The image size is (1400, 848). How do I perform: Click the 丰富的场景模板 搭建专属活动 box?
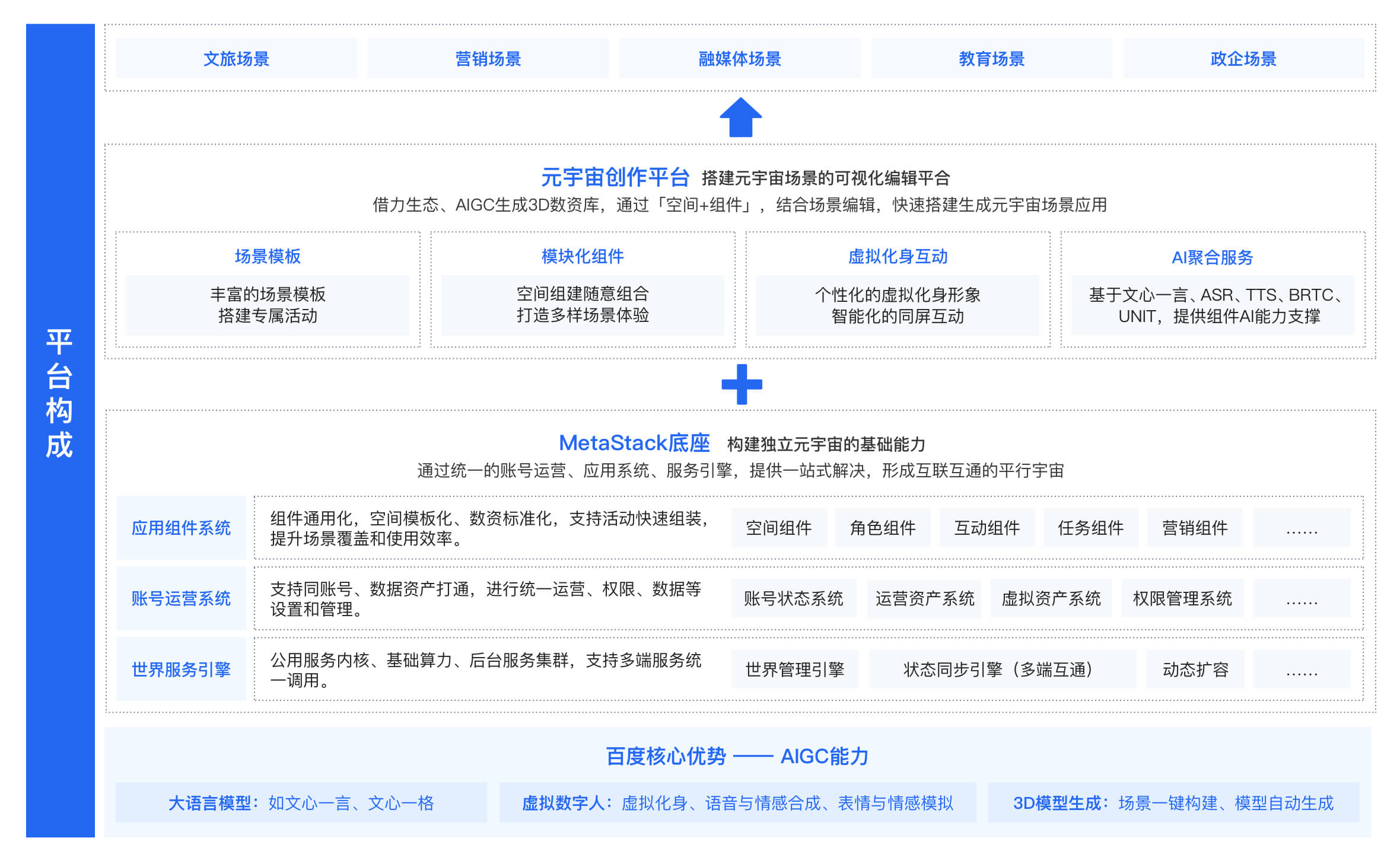click(268, 305)
